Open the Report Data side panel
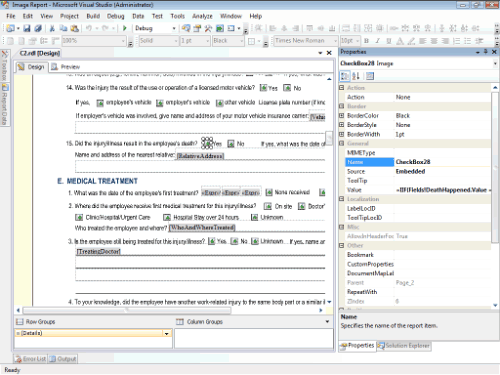The image size is (500, 375). coord(5,105)
